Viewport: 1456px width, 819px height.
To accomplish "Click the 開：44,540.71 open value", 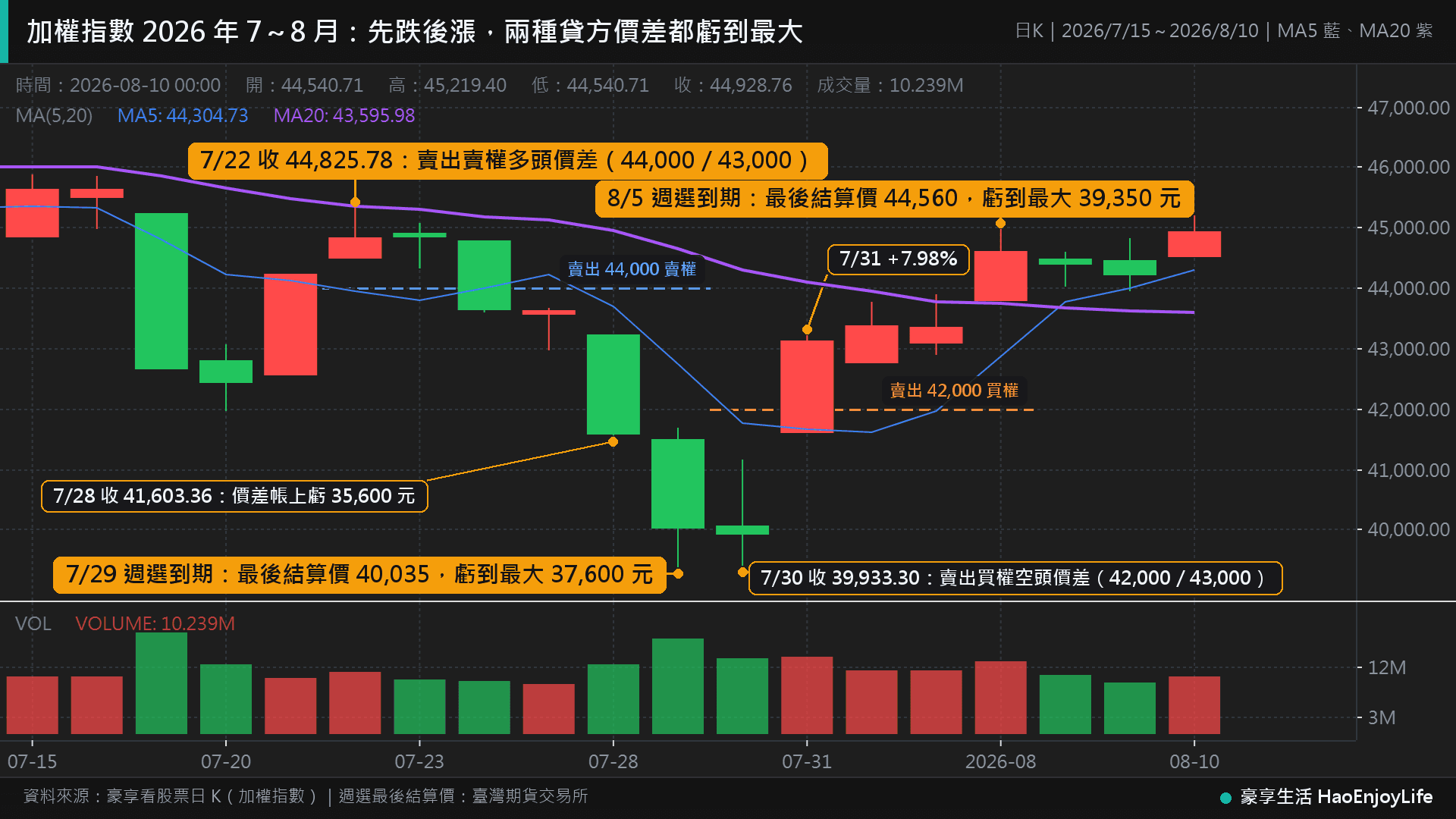I will 305,85.
